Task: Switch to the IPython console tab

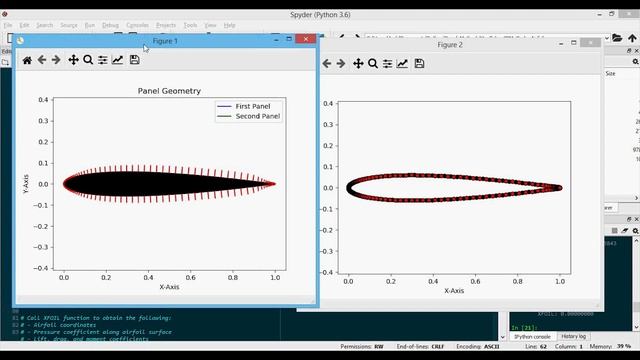Action: 532,337
